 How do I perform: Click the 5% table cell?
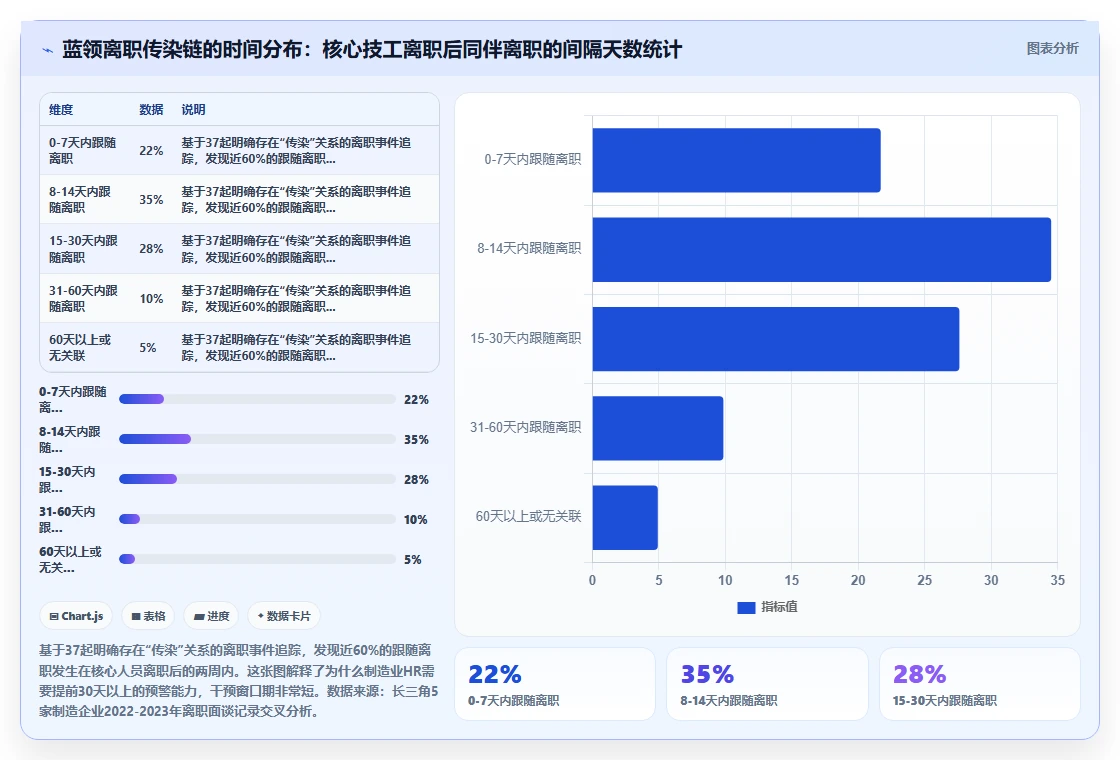[x=148, y=348]
